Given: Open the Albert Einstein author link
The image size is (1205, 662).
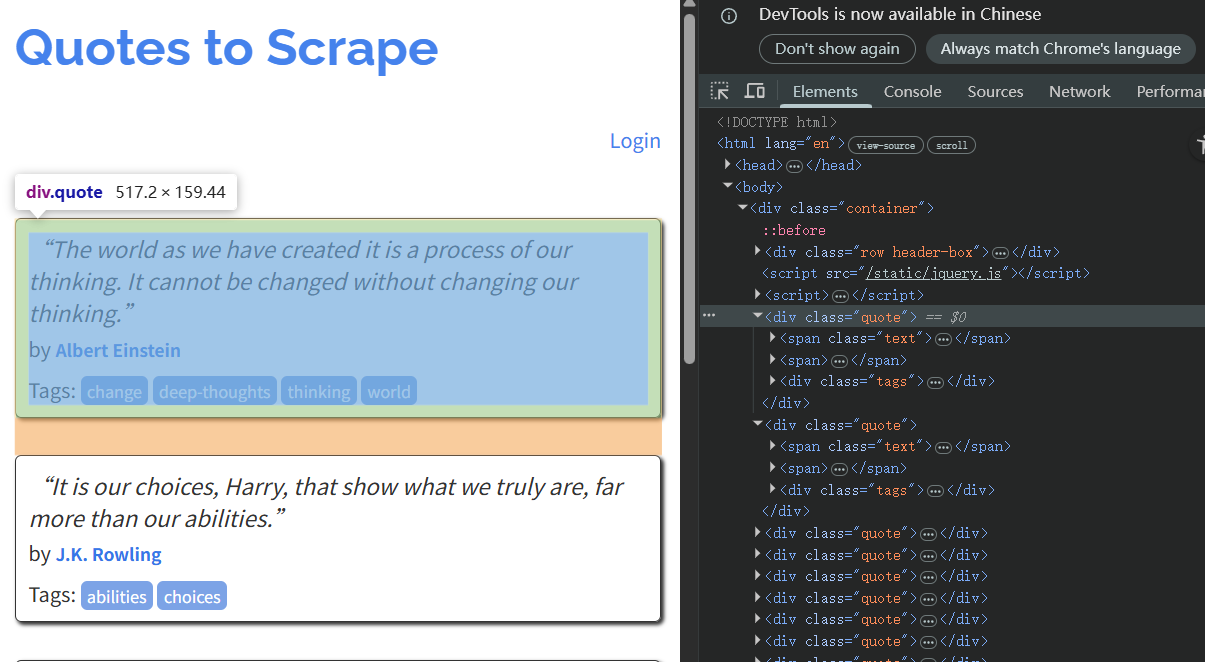Looking at the screenshot, I should click(x=118, y=350).
